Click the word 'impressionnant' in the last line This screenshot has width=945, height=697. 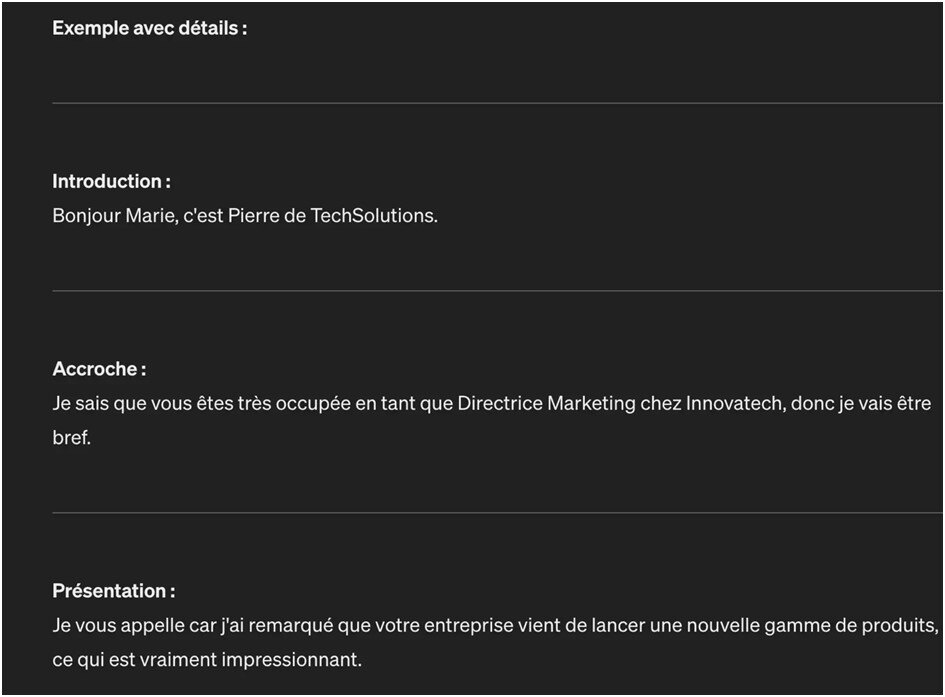point(290,660)
